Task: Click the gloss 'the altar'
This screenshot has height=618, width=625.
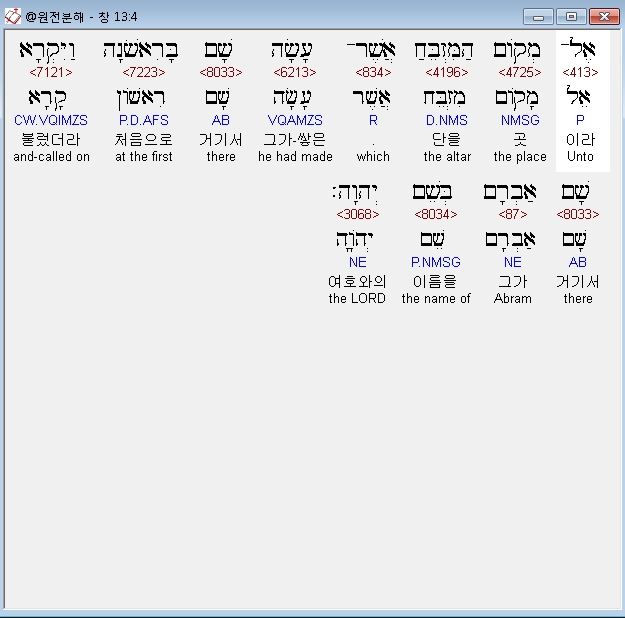Action: 447,157
